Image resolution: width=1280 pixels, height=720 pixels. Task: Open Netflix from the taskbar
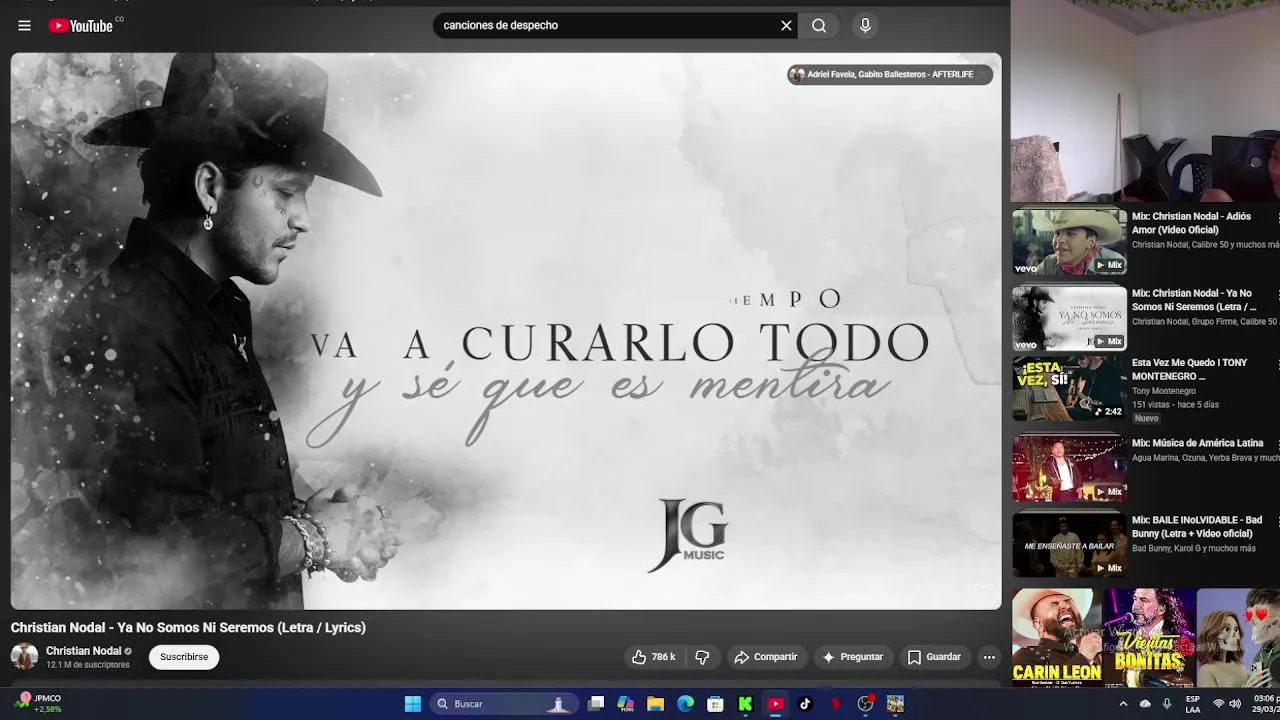coord(836,704)
